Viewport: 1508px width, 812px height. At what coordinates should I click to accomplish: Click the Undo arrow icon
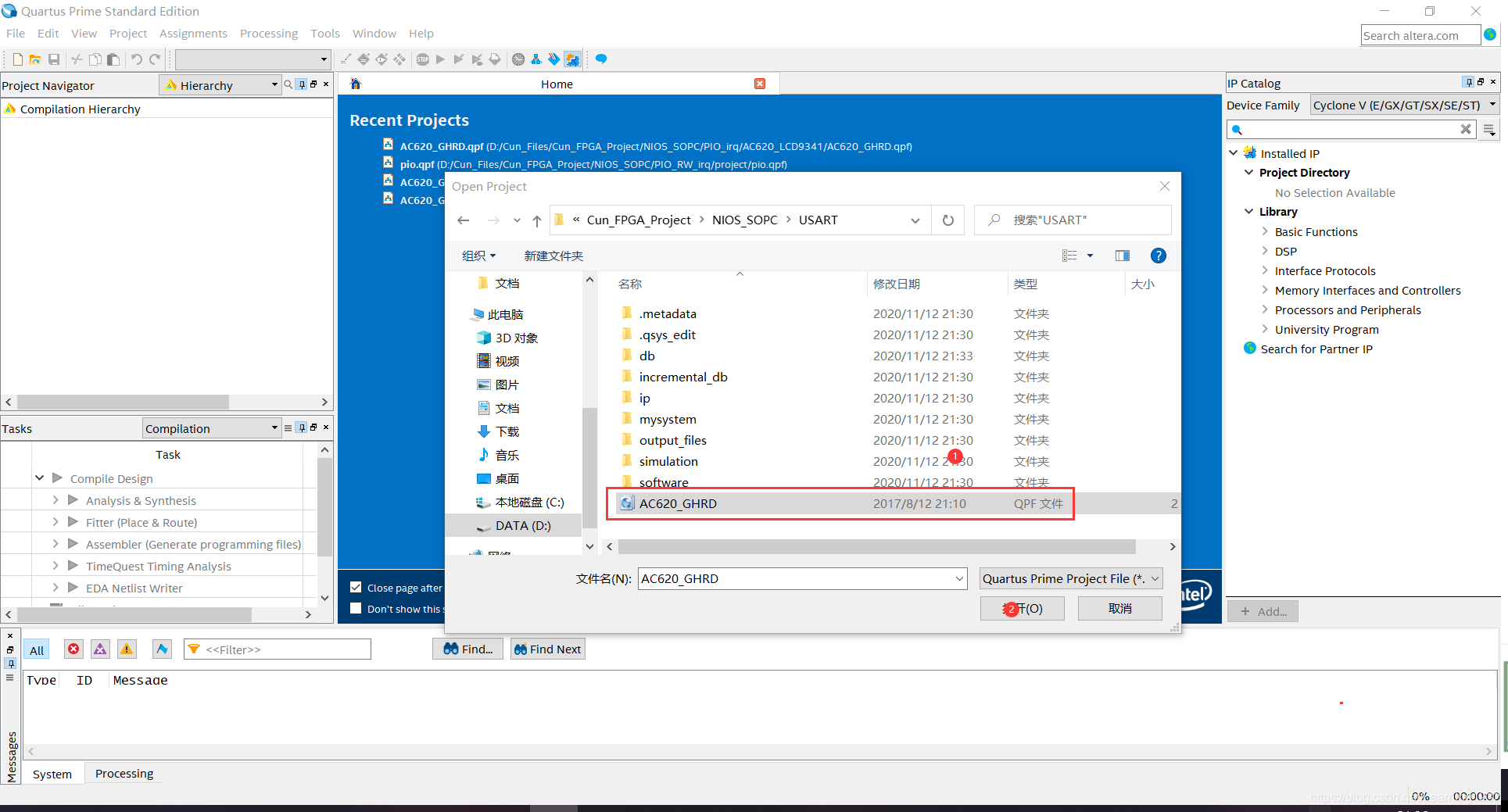137,59
